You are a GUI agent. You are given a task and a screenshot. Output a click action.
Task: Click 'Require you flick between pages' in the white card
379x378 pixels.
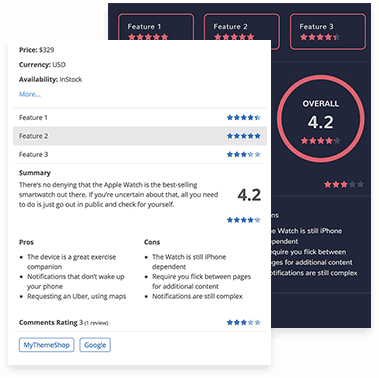point(202,281)
